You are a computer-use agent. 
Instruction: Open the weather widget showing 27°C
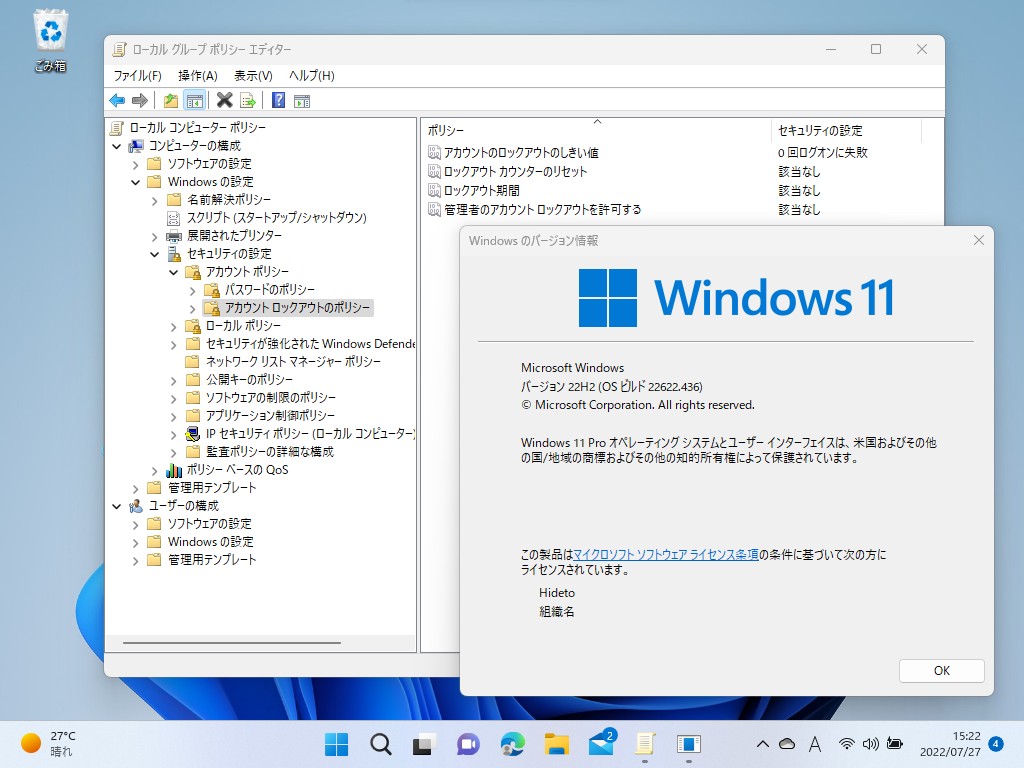pos(48,744)
